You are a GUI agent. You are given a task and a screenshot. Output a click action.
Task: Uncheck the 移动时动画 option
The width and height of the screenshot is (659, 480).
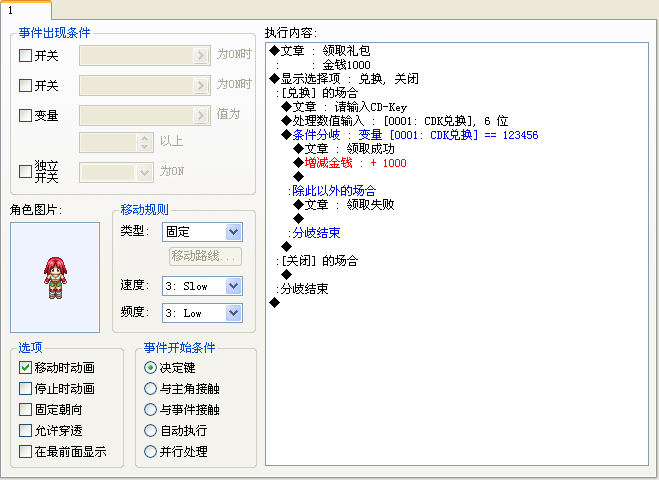(25, 367)
